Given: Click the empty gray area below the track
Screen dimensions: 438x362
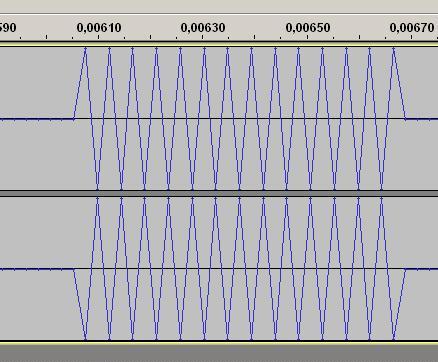Looking at the screenshot, I should [x=219, y=353].
